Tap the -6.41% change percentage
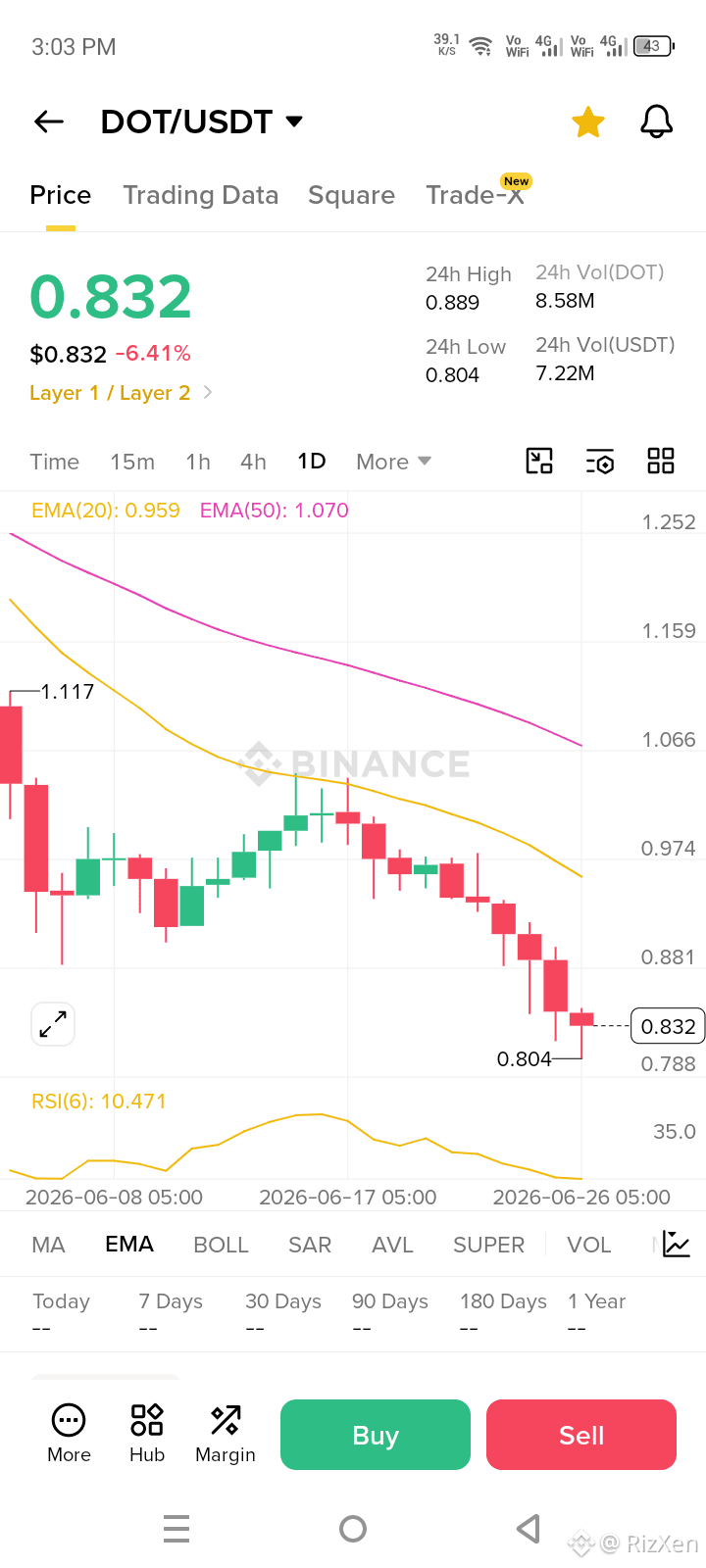The height and width of the screenshot is (1568, 706). (153, 354)
